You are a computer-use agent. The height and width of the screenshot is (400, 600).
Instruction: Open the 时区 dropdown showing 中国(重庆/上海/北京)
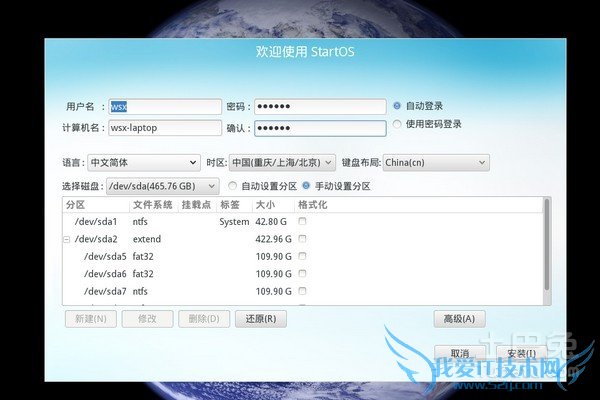point(282,163)
